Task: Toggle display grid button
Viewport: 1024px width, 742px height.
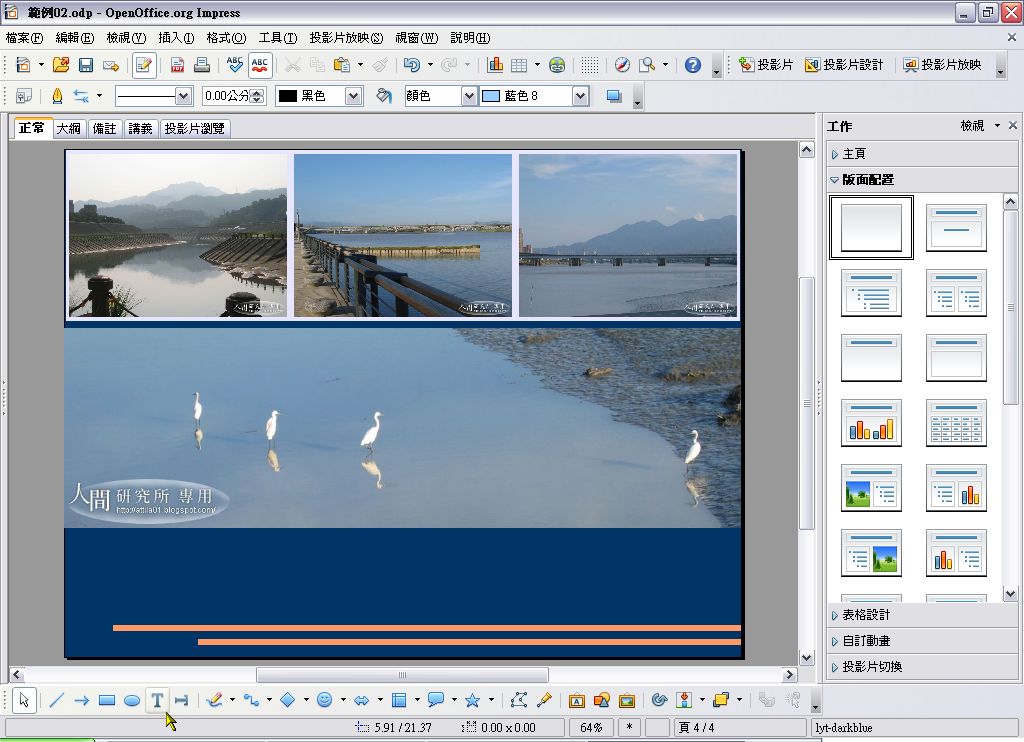Action: pos(590,65)
